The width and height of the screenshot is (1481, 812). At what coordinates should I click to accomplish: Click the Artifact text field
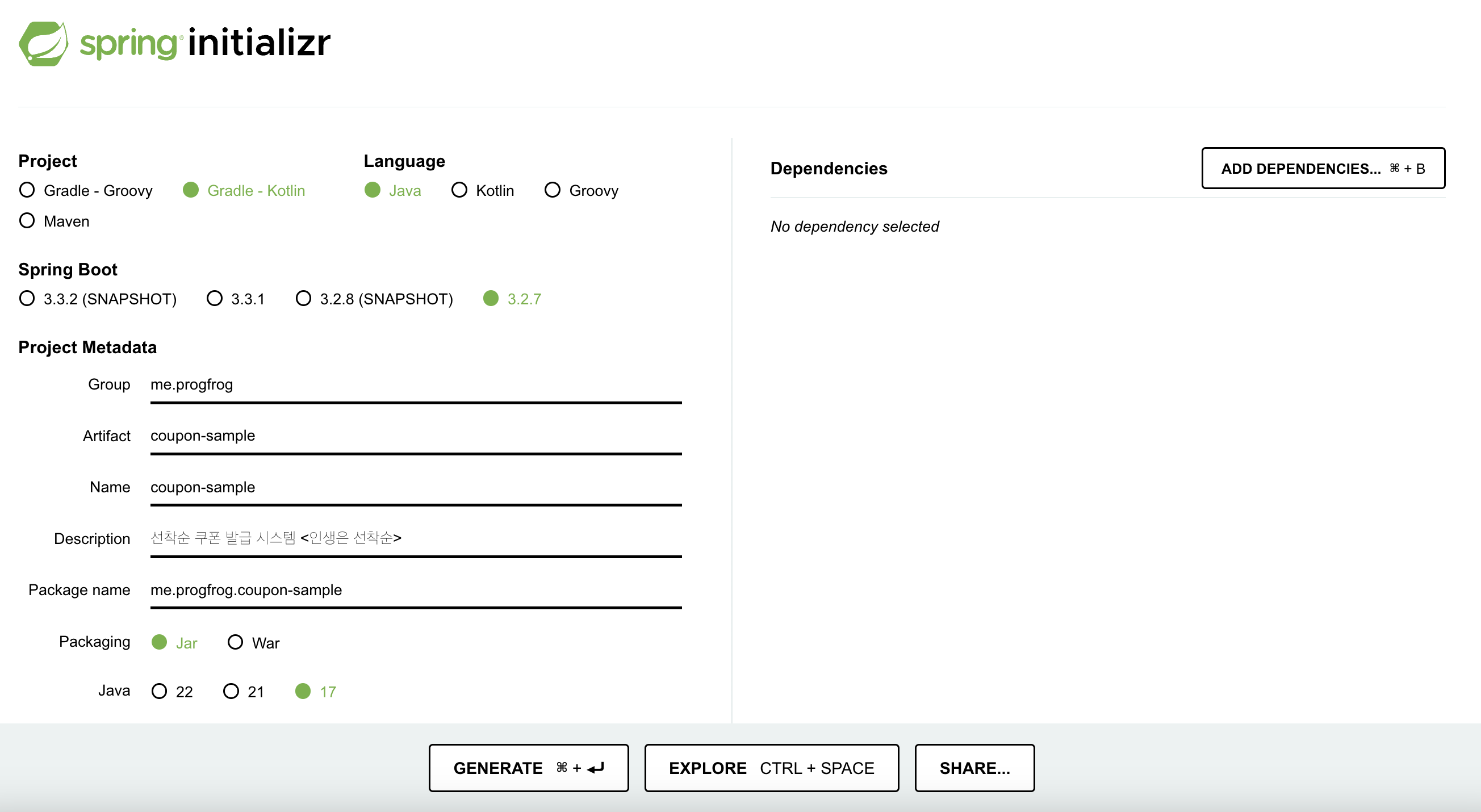pos(415,436)
